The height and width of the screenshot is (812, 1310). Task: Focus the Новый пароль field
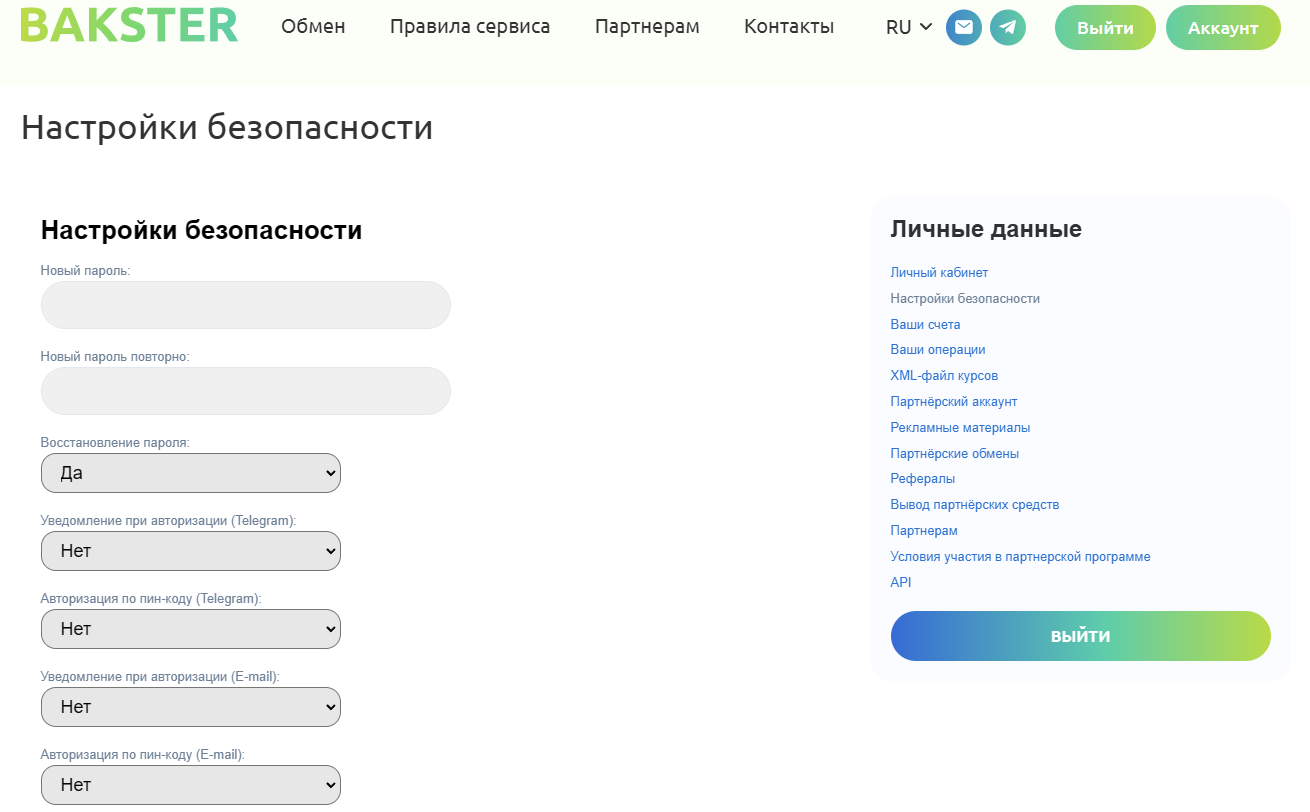(246, 305)
